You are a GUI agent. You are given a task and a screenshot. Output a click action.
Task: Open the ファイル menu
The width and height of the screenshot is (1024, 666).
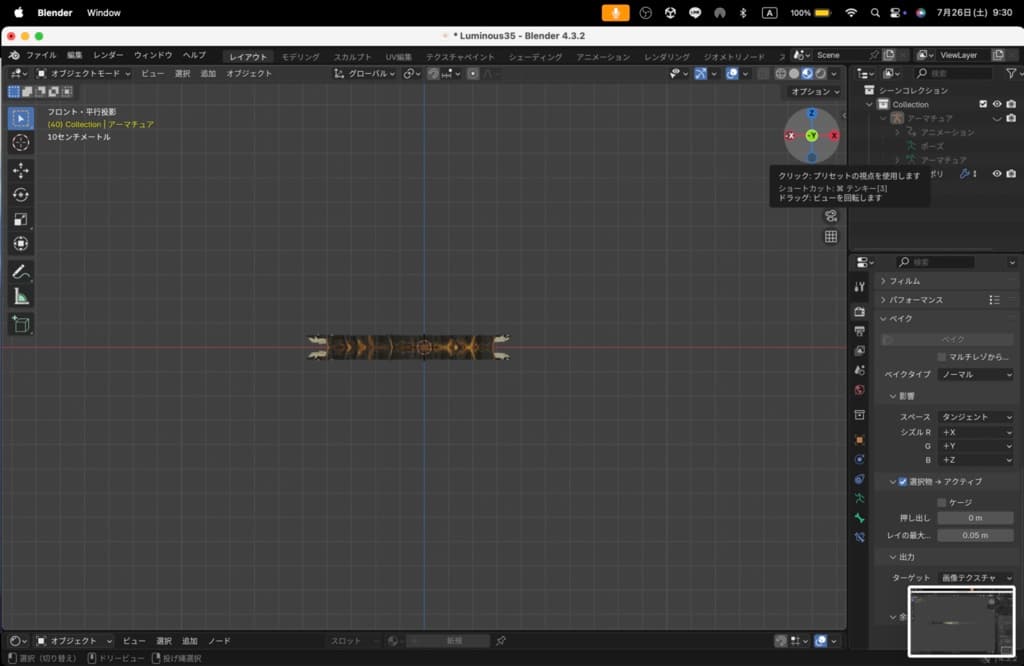(x=41, y=55)
